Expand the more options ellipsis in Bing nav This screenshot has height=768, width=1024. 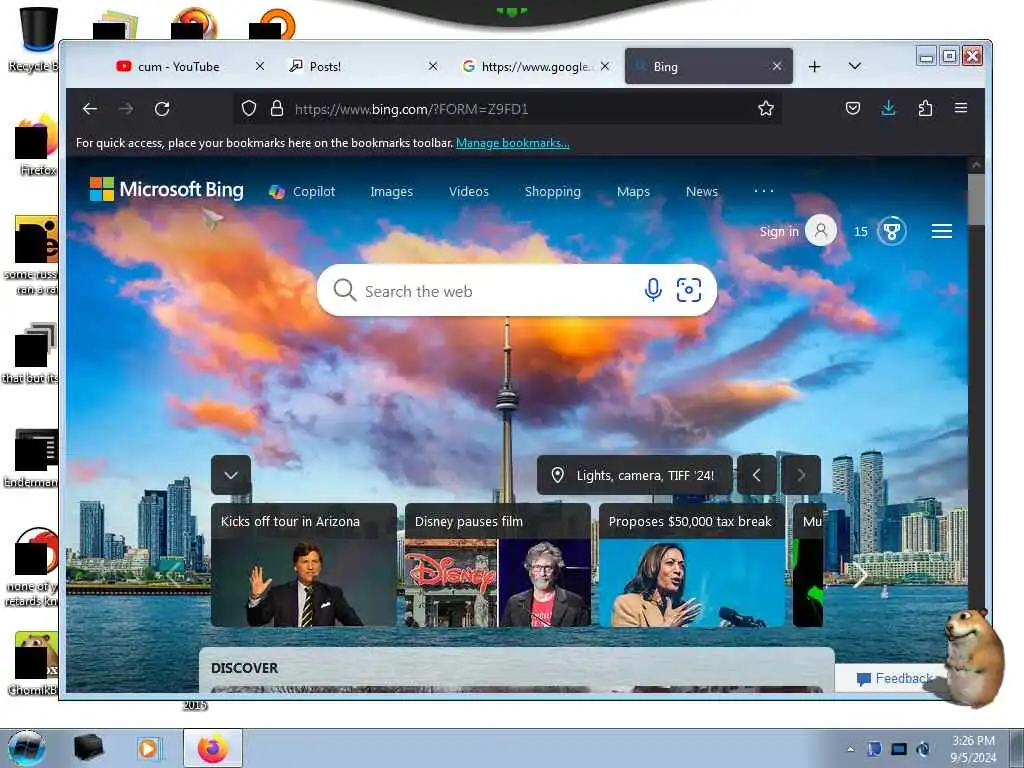point(763,191)
